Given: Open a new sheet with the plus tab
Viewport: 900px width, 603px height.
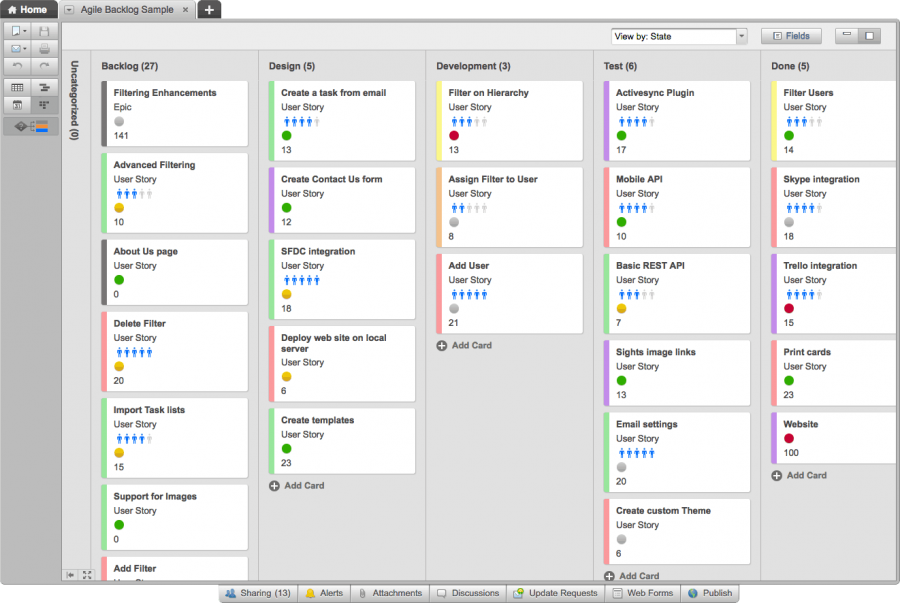Looking at the screenshot, I should [207, 8].
